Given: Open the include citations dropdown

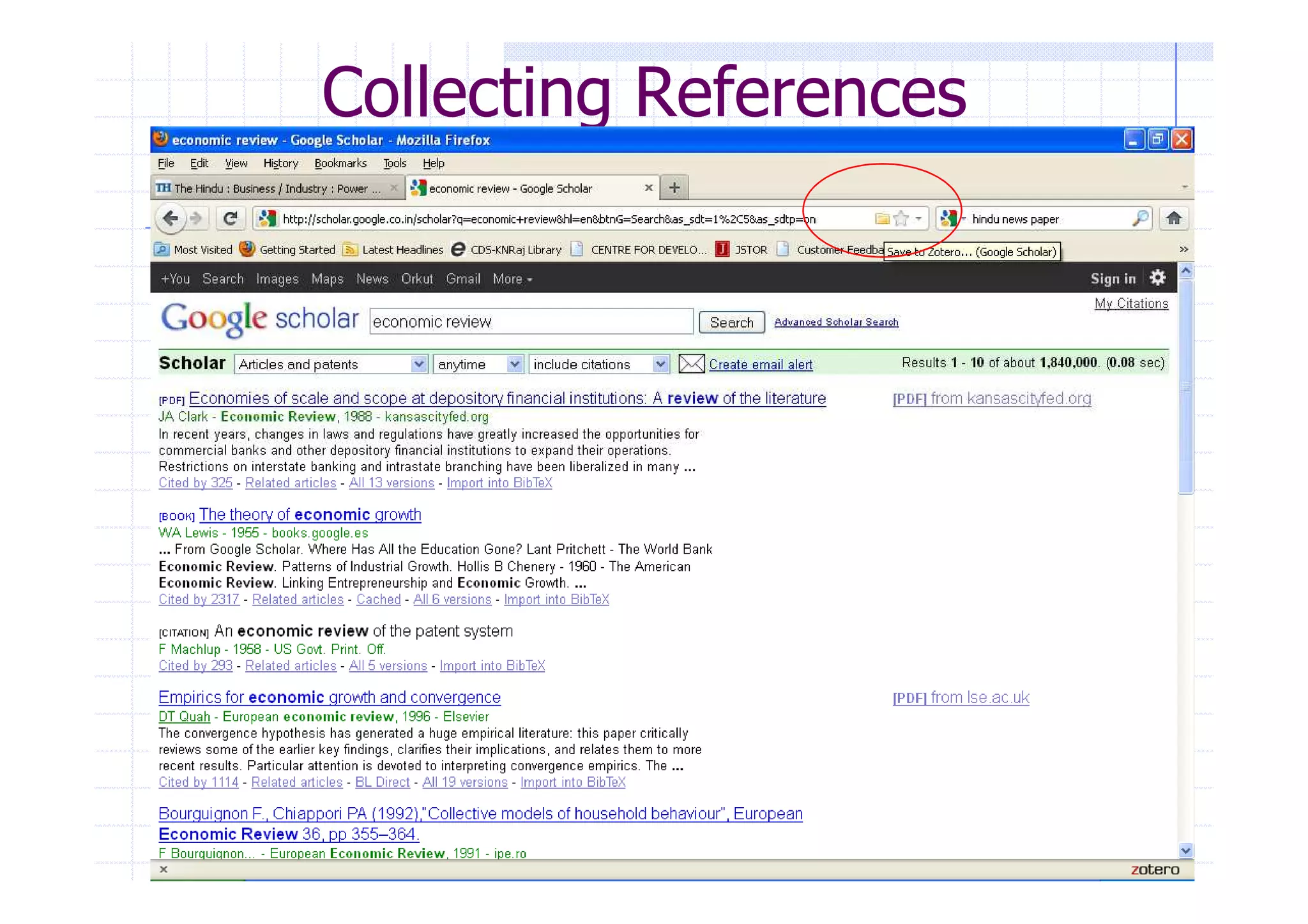Looking at the screenshot, I should click(x=599, y=364).
